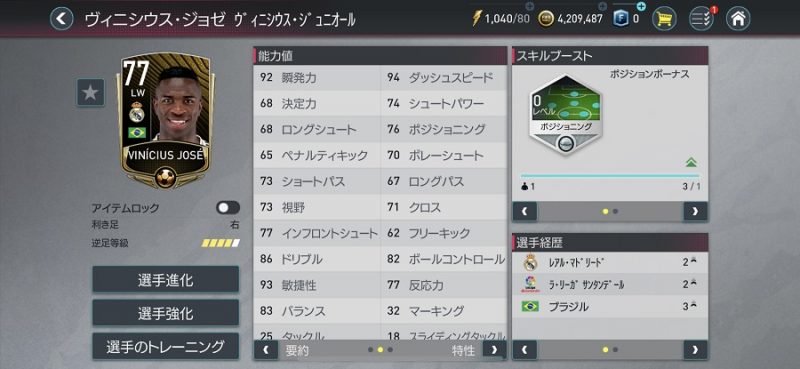Open the task checklist with notification
The image size is (800, 369).
[x=701, y=19]
